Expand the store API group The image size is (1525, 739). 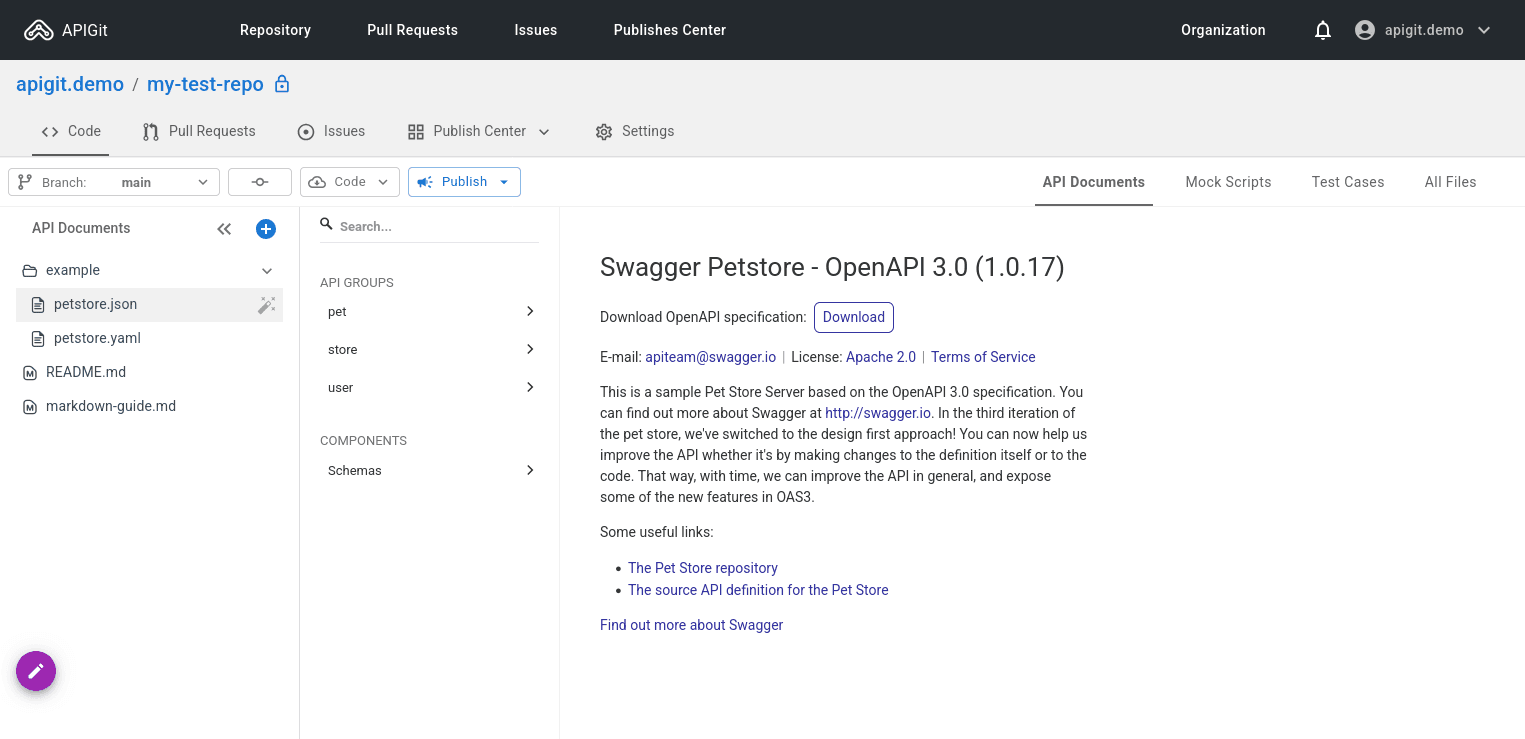[432, 350]
